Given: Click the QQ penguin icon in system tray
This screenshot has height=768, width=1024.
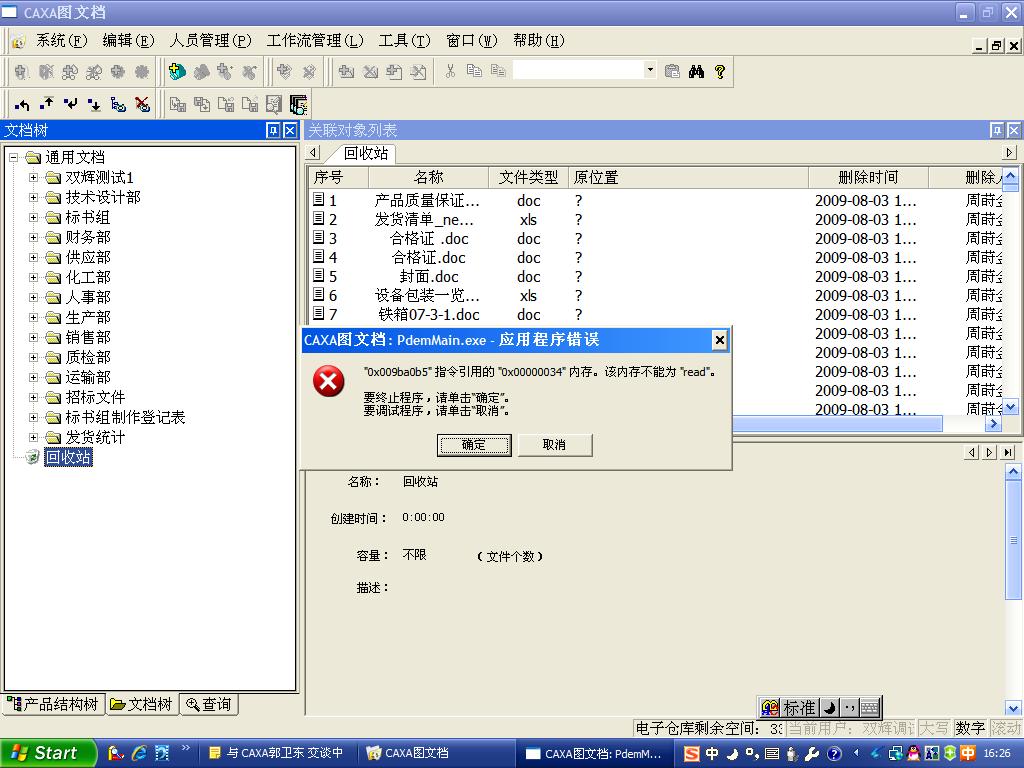Looking at the screenshot, I should [x=914, y=754].
